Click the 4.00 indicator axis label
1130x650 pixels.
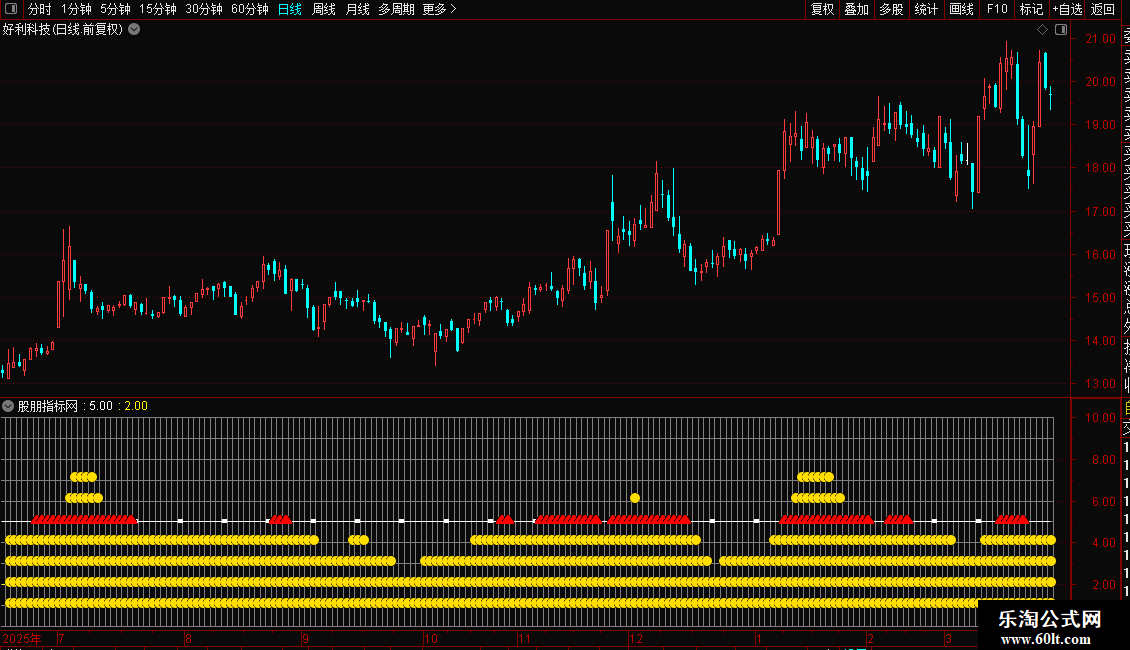click(x=1103, y=543)
